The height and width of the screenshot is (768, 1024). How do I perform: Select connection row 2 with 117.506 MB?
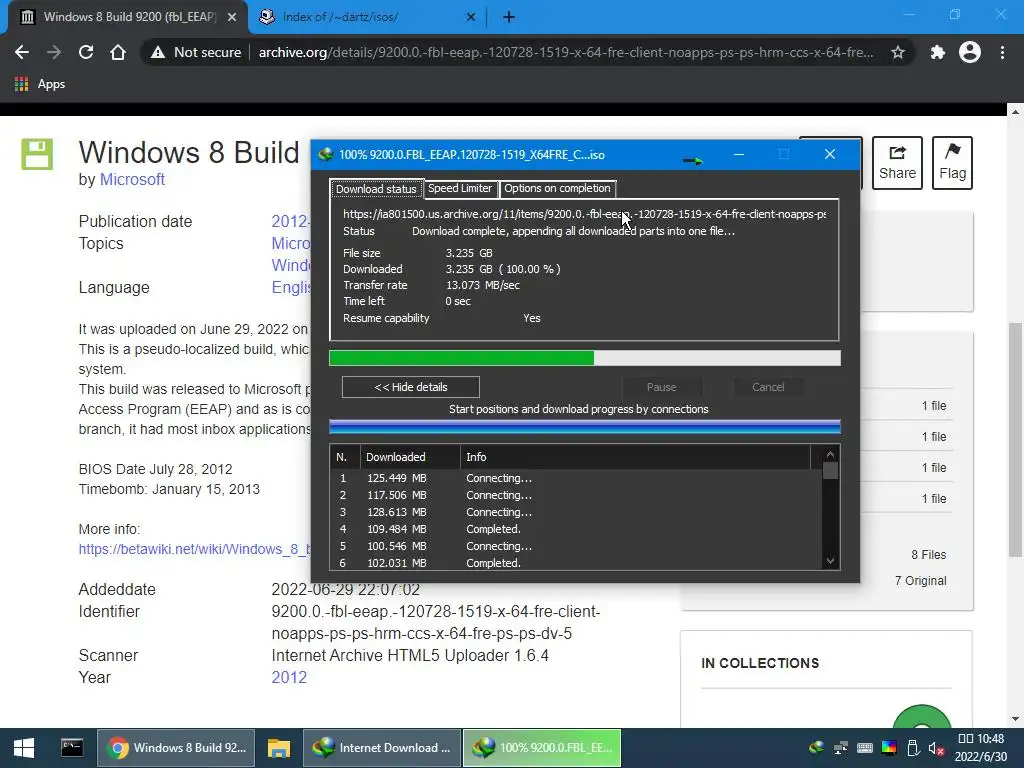coord(576,495)
